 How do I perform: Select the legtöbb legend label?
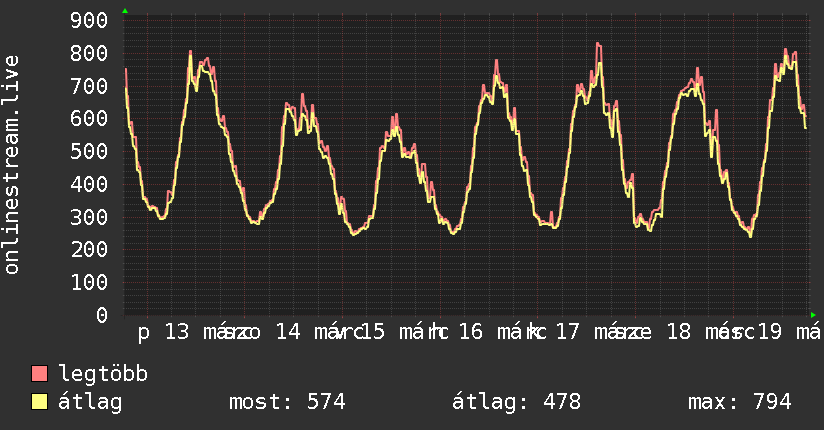coord(103,373)
